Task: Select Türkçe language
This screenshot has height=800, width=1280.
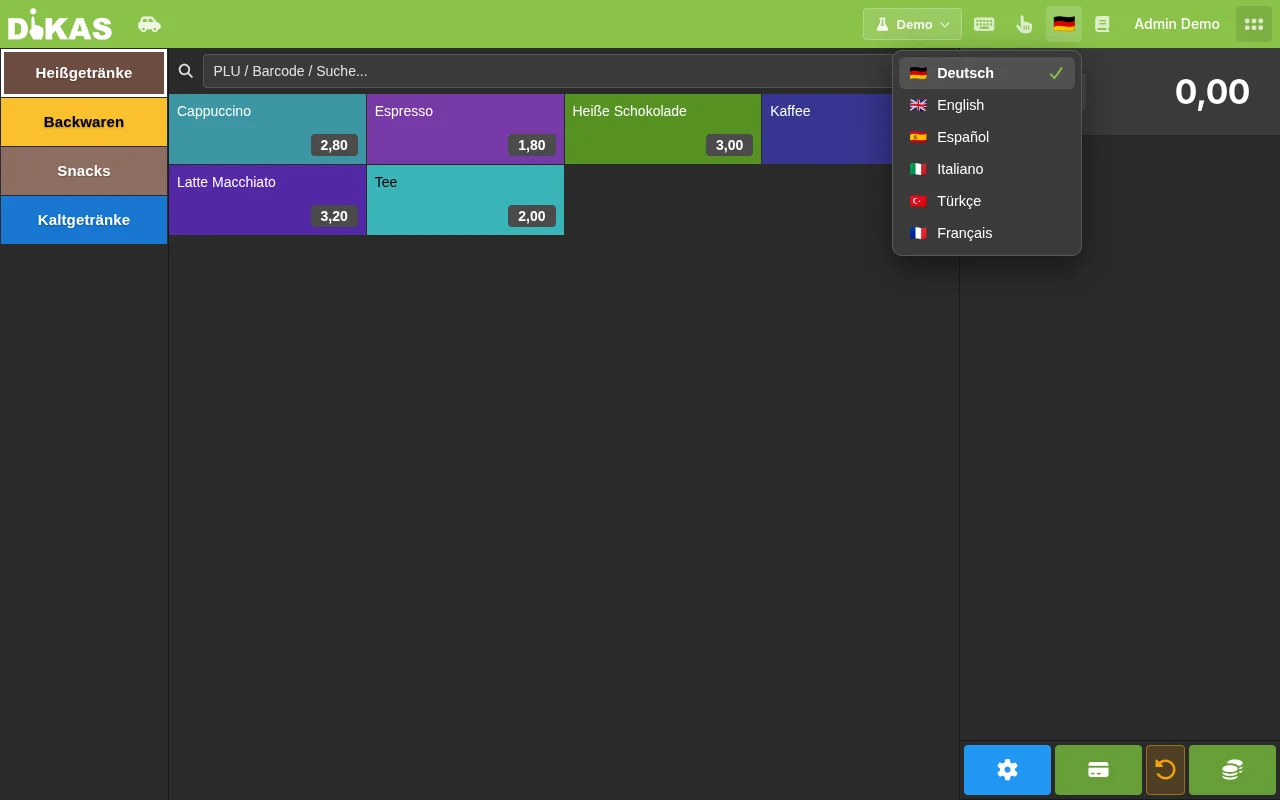Action: 987,201
